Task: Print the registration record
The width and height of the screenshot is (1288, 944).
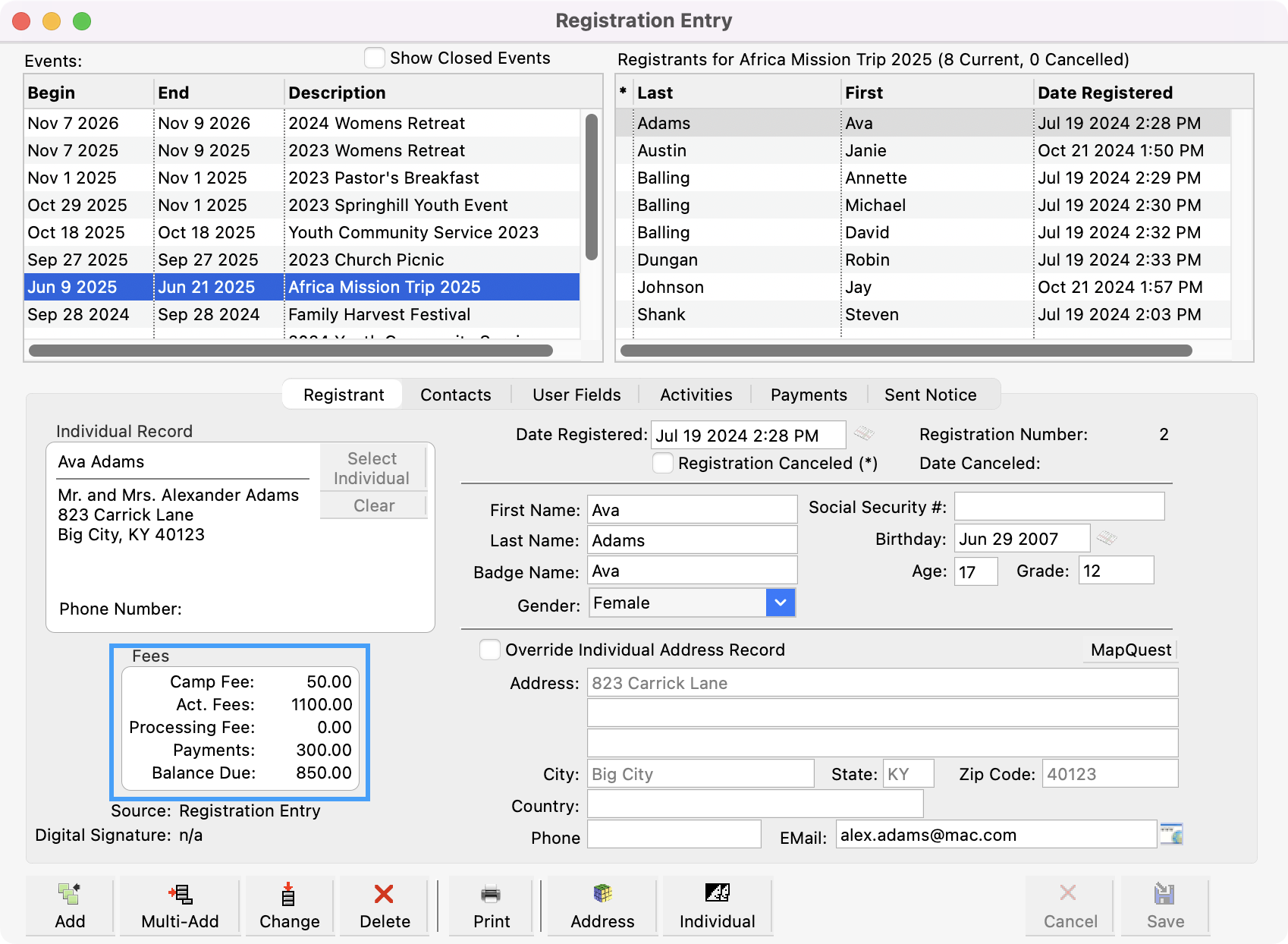Action: pos(492,905)
